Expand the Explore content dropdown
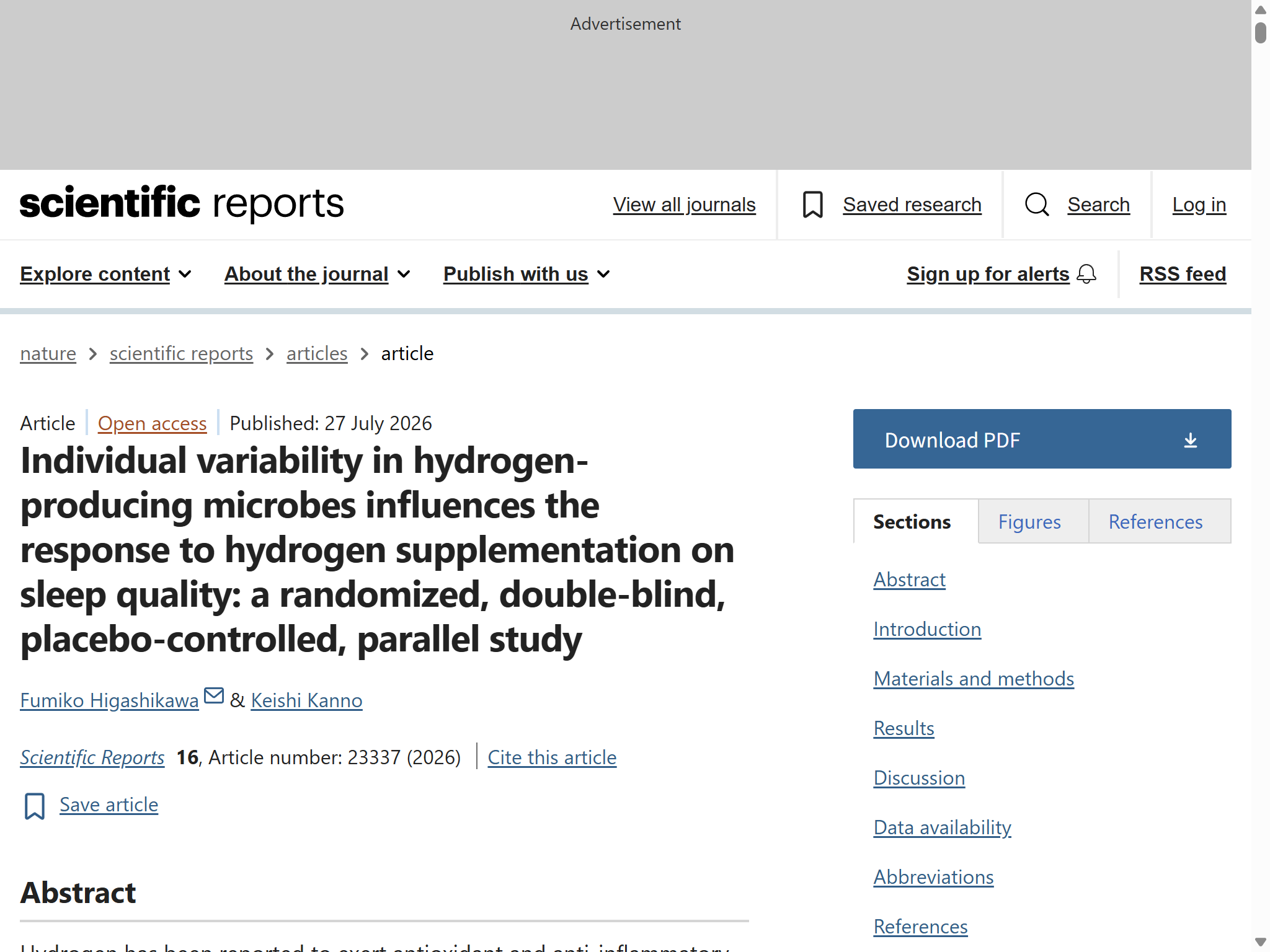 pyautogui.click(x=105, y=274)
